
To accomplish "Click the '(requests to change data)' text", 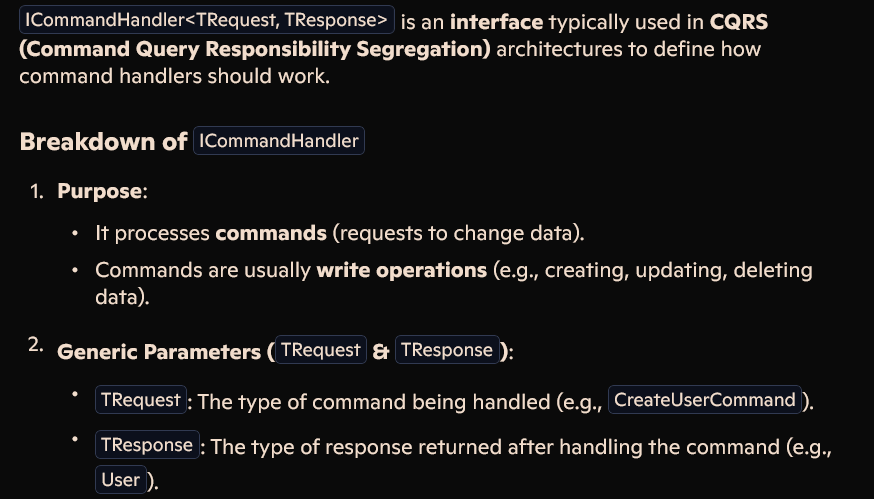I will (458, 233).
